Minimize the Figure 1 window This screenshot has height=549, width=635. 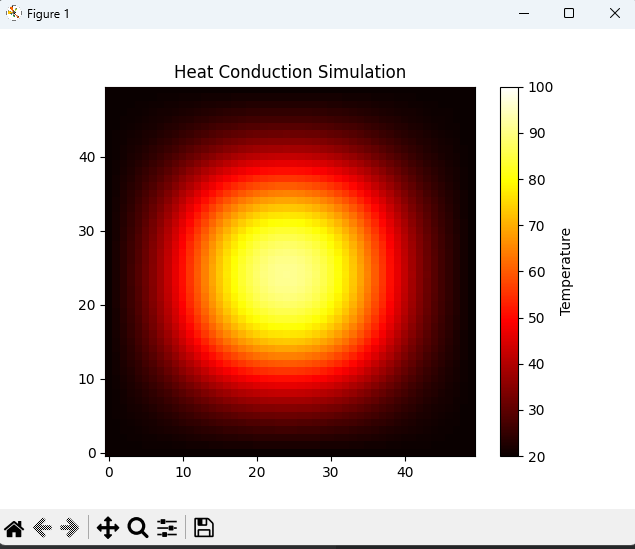pos(523,13)
